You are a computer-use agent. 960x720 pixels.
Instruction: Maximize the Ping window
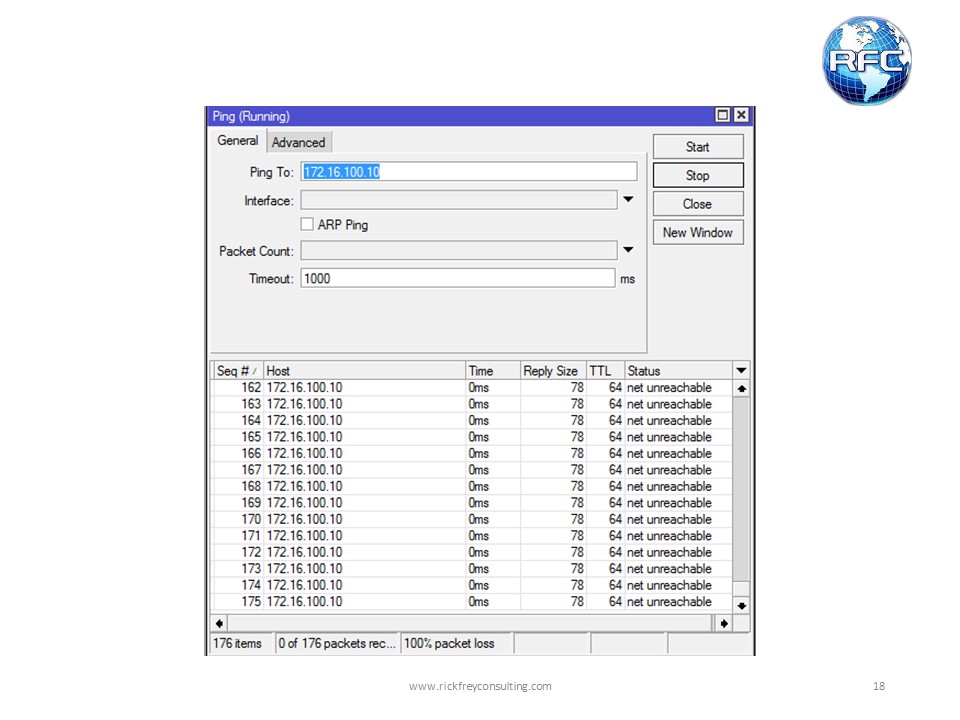(x=722, y=115)
